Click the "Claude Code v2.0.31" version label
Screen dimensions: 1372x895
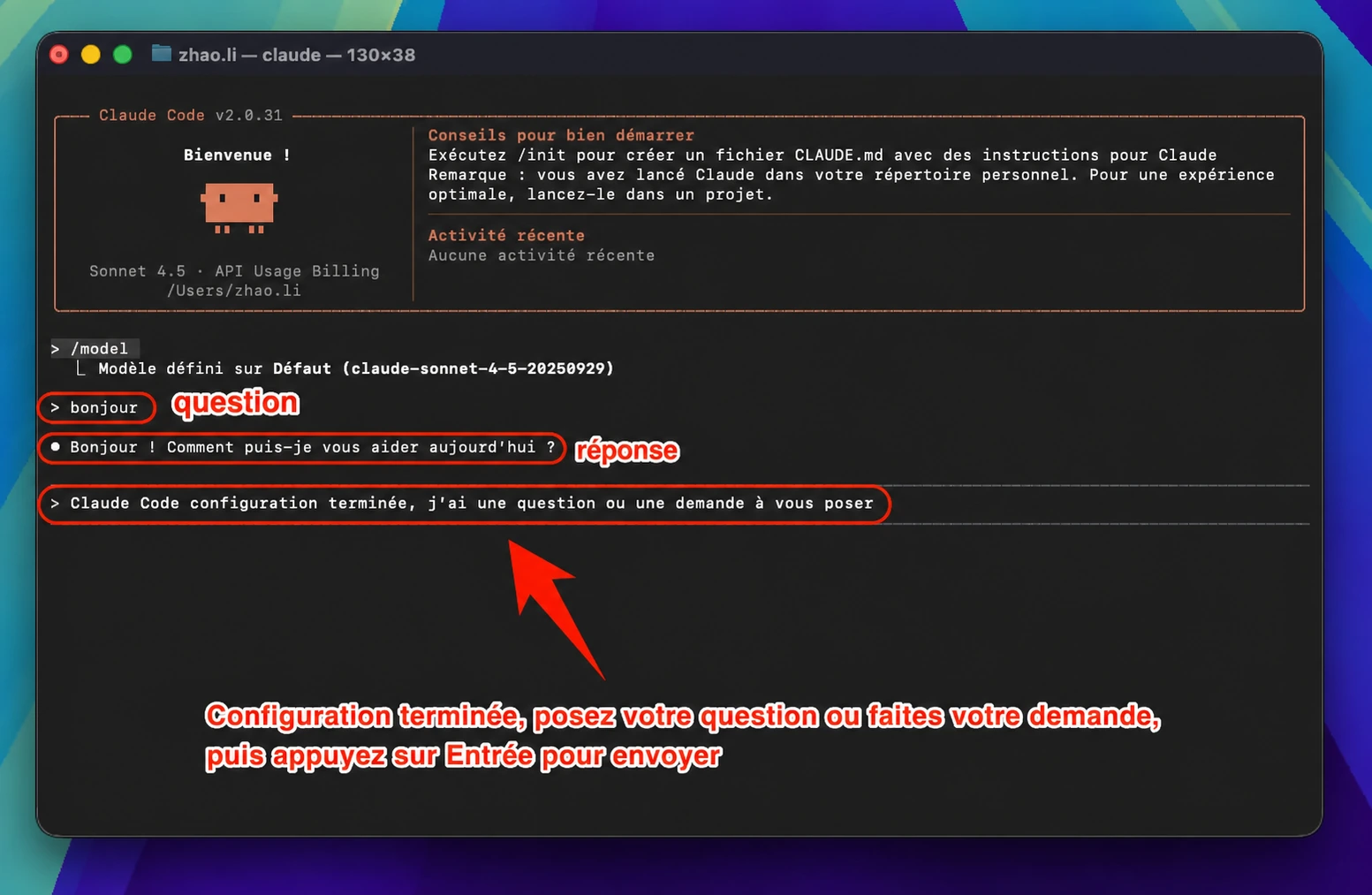[x=191, y=115]
